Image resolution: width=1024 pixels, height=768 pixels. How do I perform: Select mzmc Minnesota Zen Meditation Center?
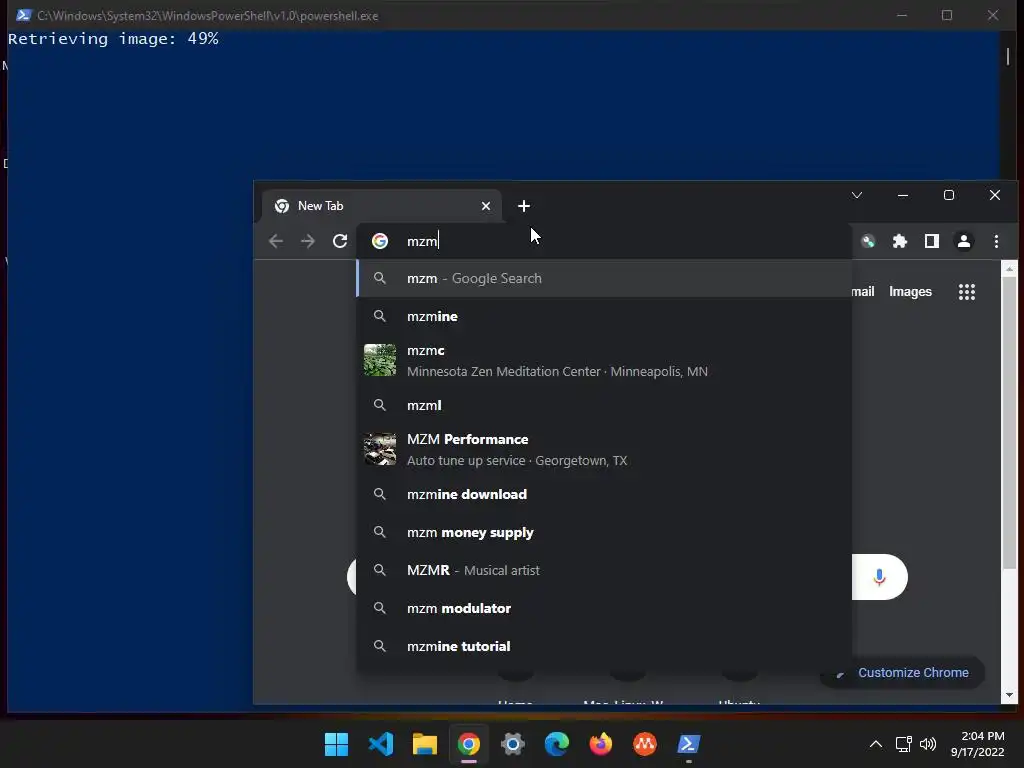604,360
